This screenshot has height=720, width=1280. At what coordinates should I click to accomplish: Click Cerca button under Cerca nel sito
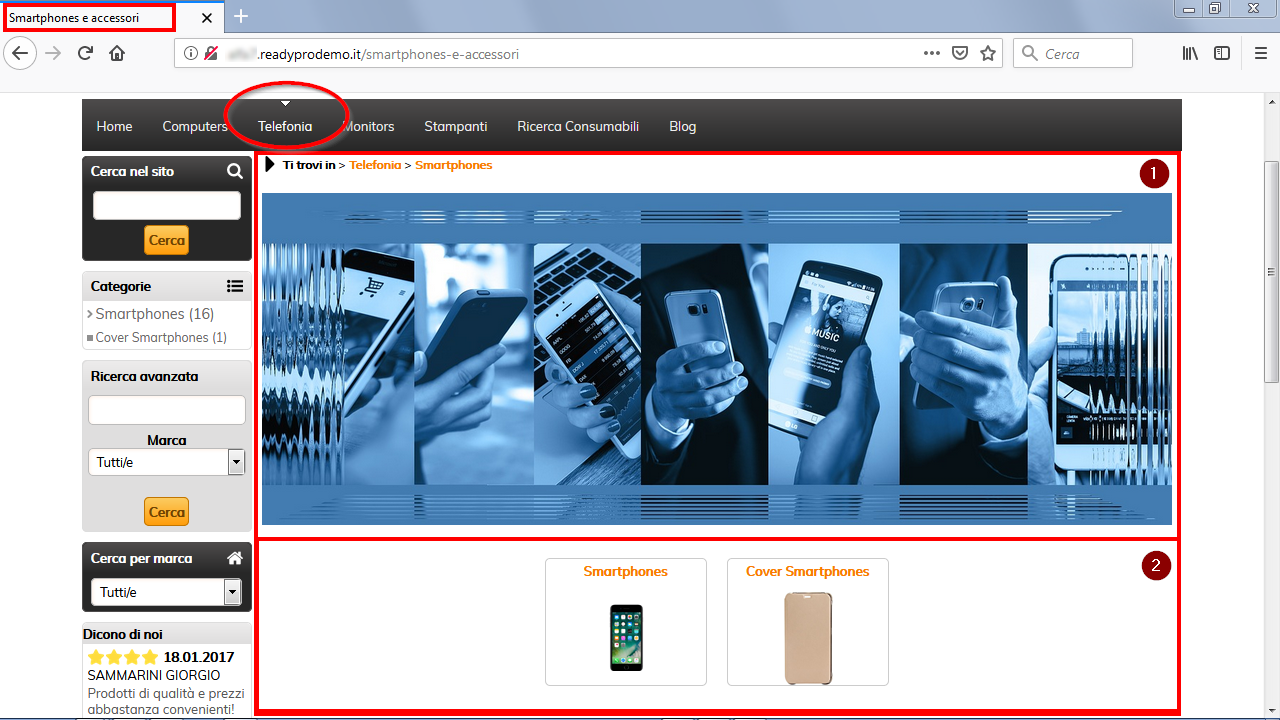click(167, 240)
